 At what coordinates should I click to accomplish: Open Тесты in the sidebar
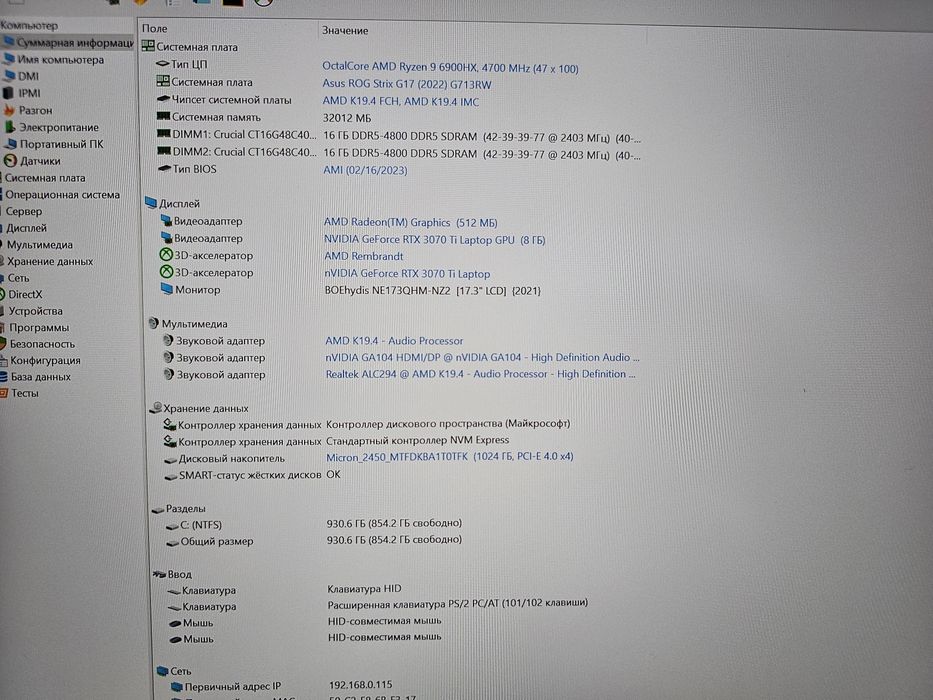pyautogui.click(x=25, y=393)
